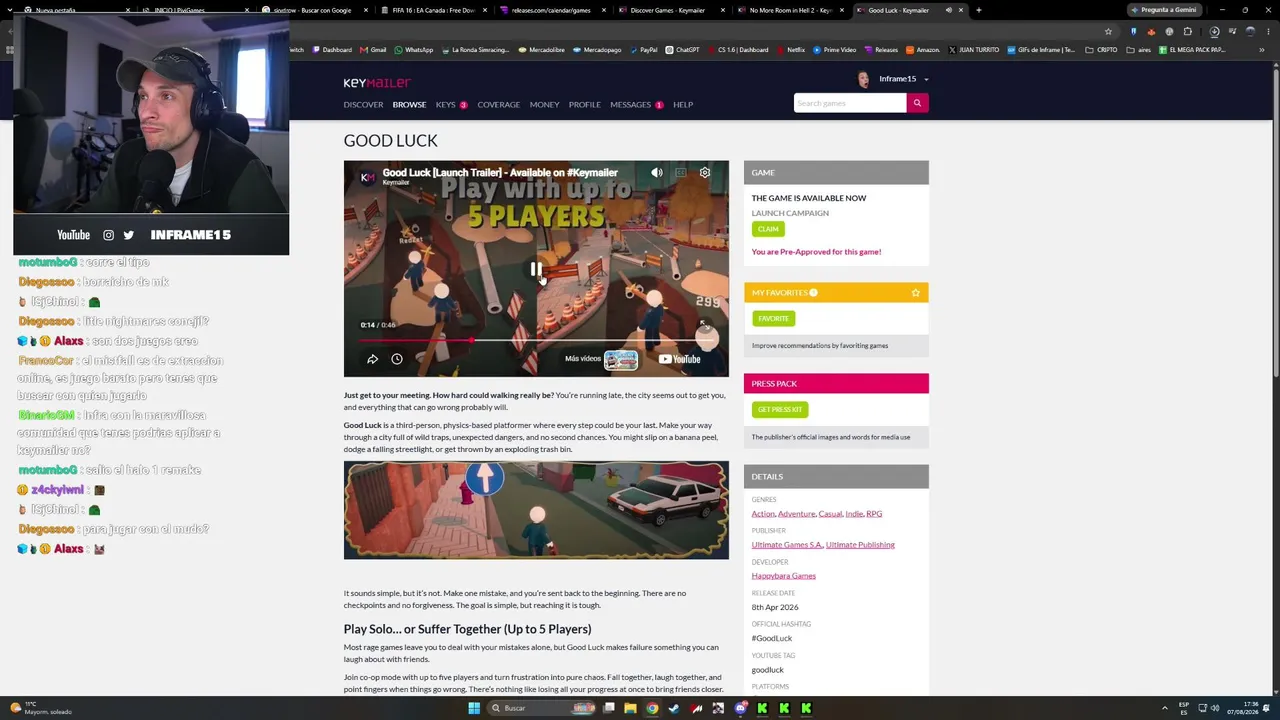Open the ChatGPT bookmark
The image size is (1280, 720).
tap(683, 50)
